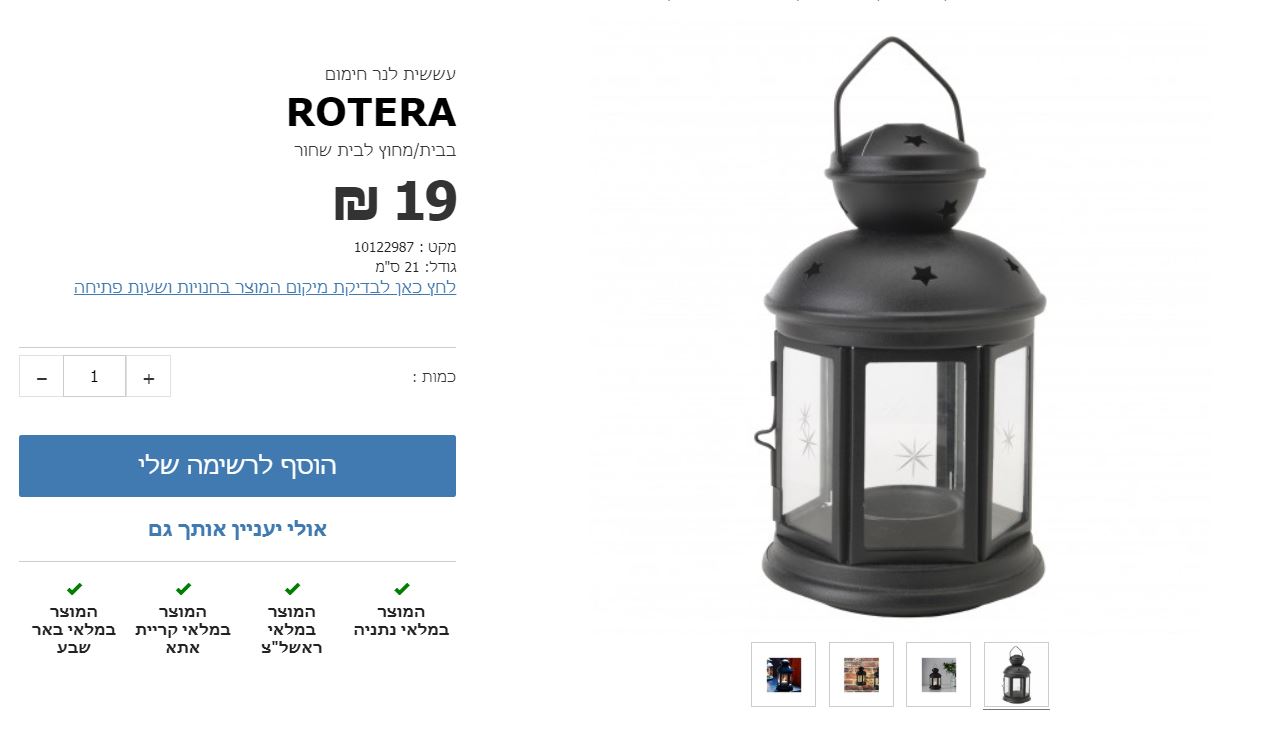
Task: Click the ROTERA product title
Action: pyautogui.click(x=371, y=112)
